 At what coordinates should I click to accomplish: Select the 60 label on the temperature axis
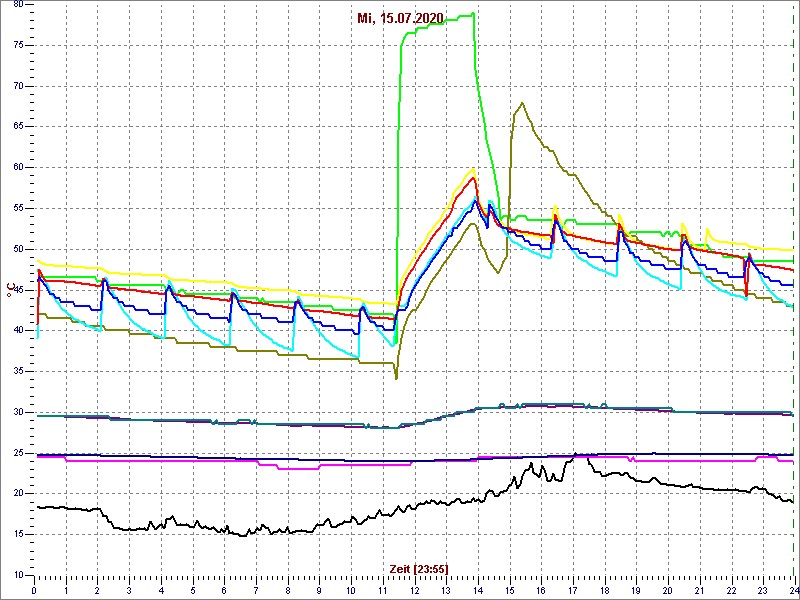click(x=18, y=167)
